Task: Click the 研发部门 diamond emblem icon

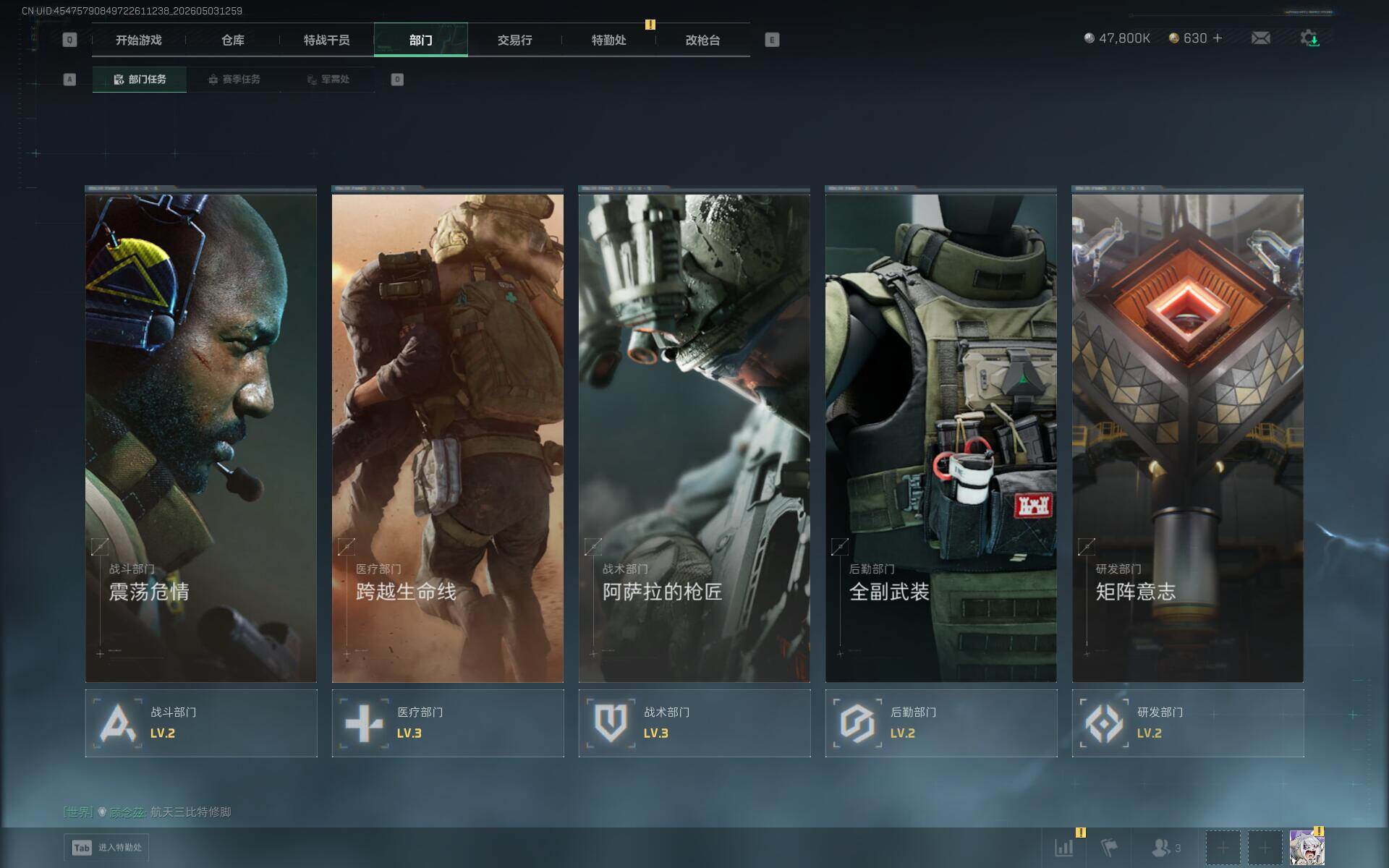Action: 1104,723
